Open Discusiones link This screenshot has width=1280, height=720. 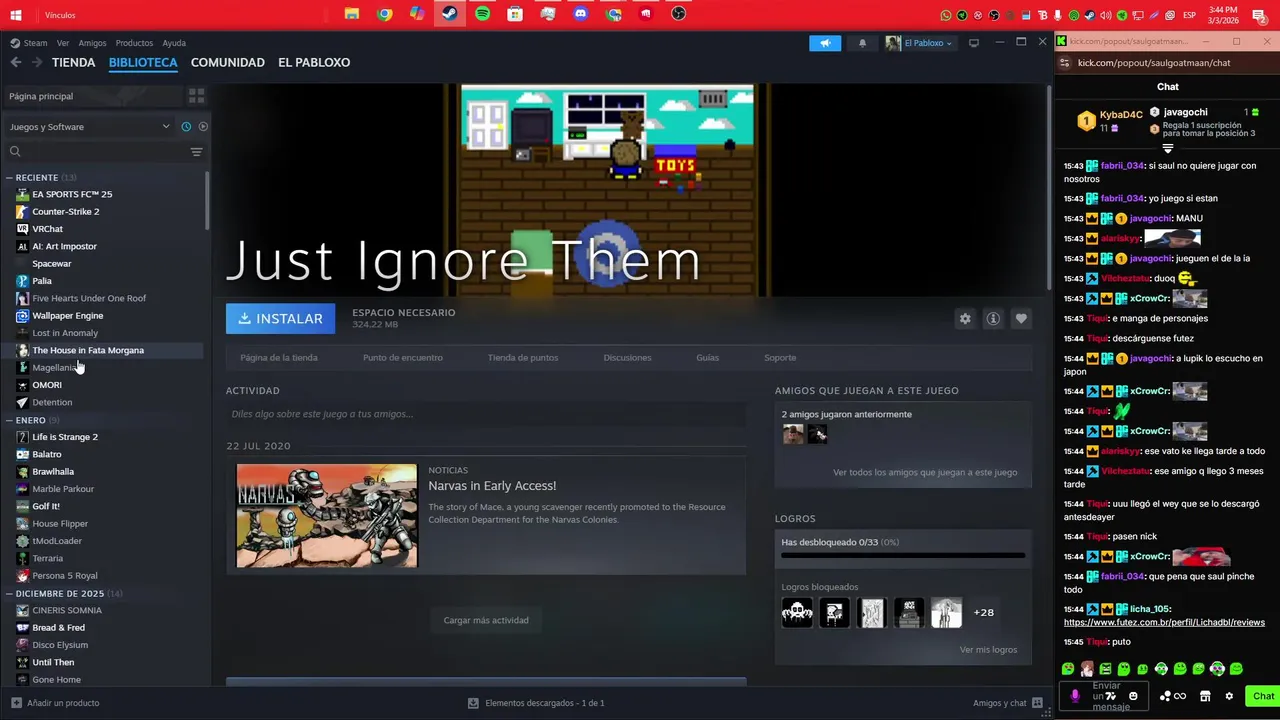pos(628,358)
